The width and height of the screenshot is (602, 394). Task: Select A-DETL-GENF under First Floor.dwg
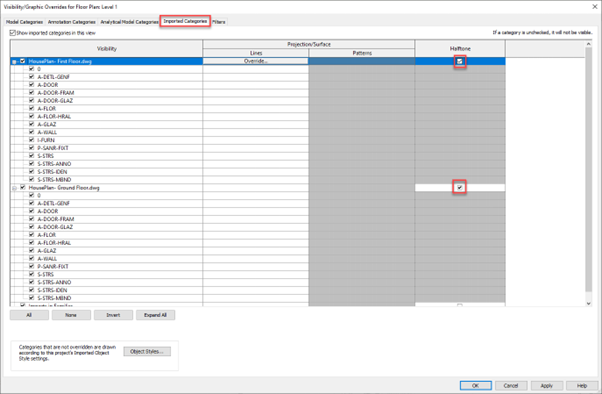point(53,77)
